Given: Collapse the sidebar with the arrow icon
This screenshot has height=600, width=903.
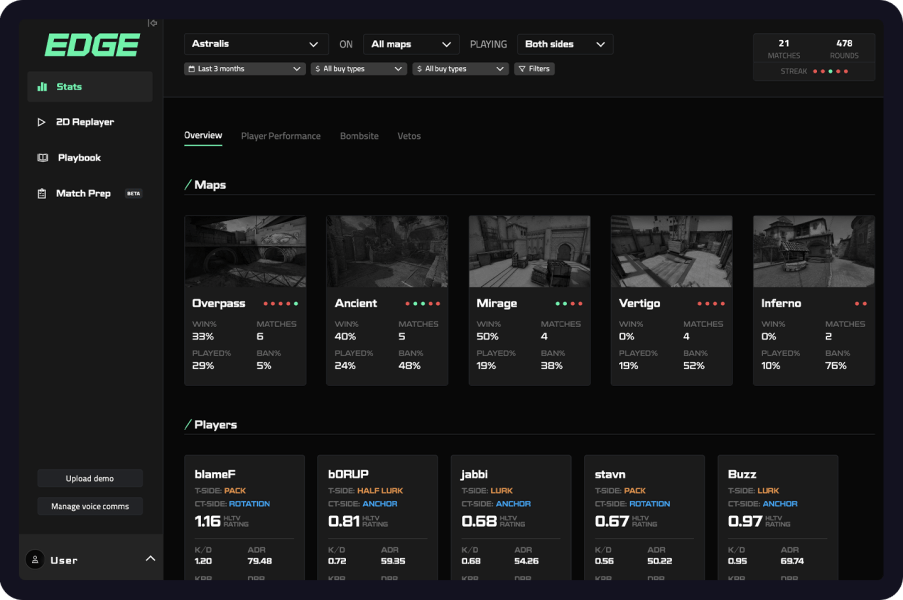Looking at the screenshot, I should tap(152, 23).
